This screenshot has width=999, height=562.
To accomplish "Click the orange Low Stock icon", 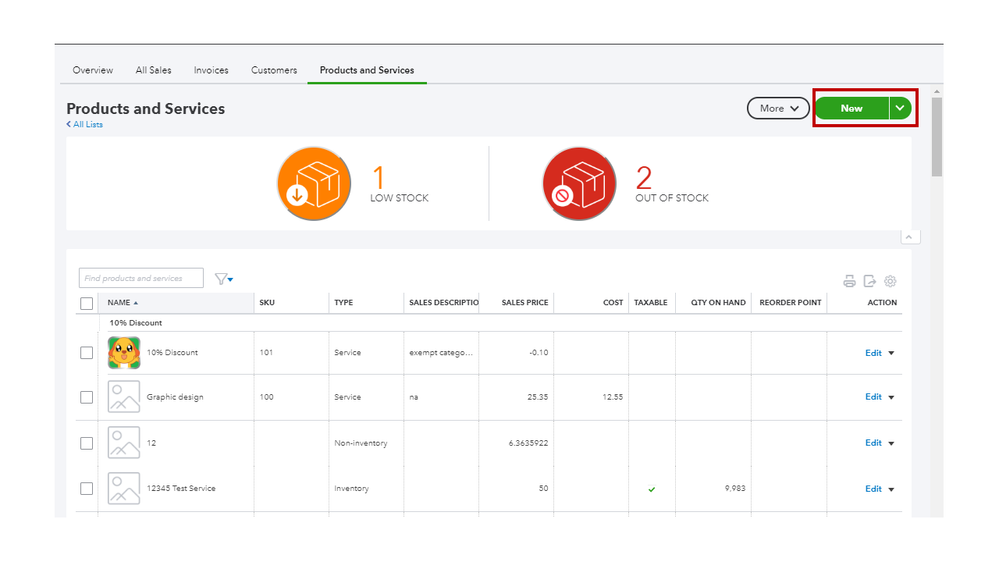I will [x=314, y=184].
